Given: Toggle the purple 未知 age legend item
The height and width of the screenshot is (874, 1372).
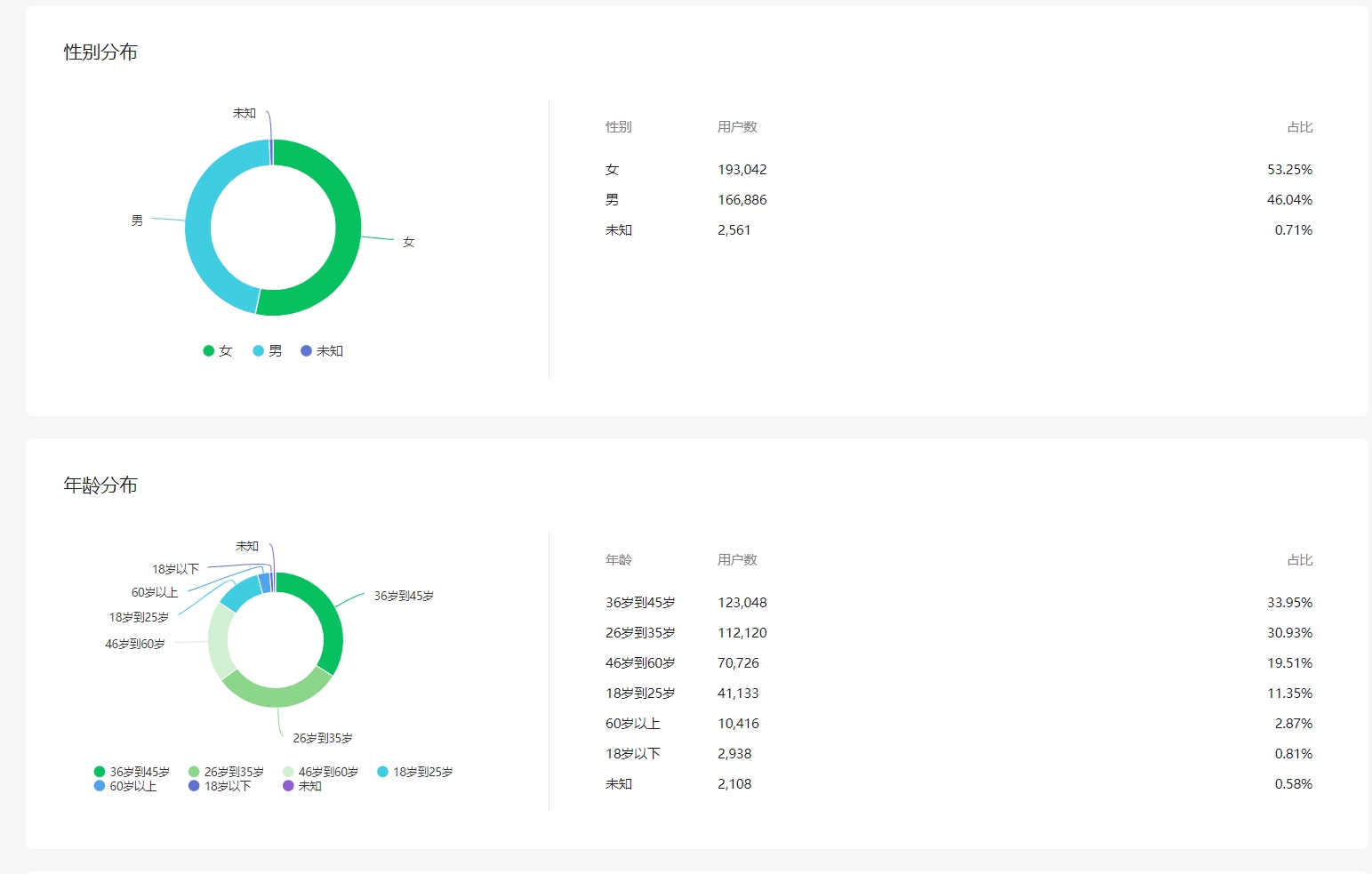Looking at the screenshot, I should tap(302, 786).
